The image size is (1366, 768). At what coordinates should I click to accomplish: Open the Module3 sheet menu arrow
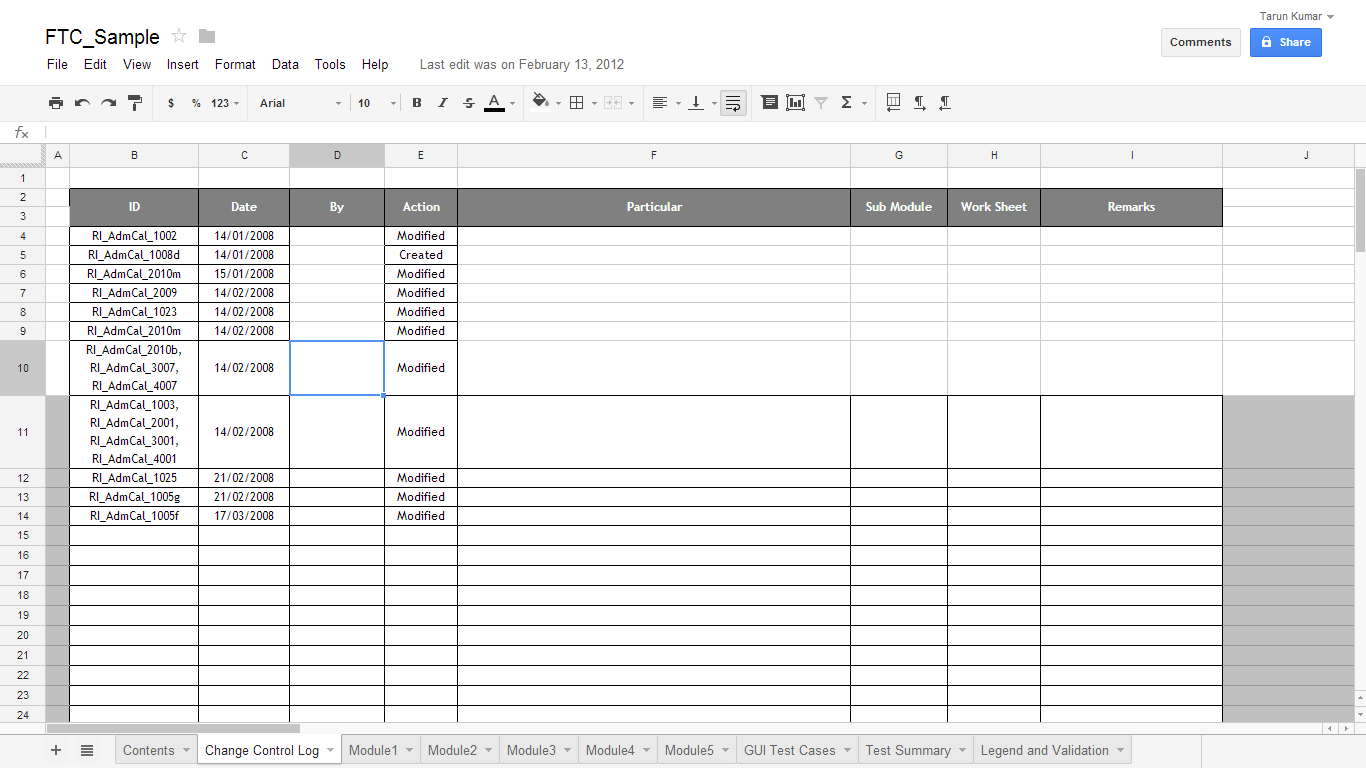pyautogui.click(x=568, y=749)
